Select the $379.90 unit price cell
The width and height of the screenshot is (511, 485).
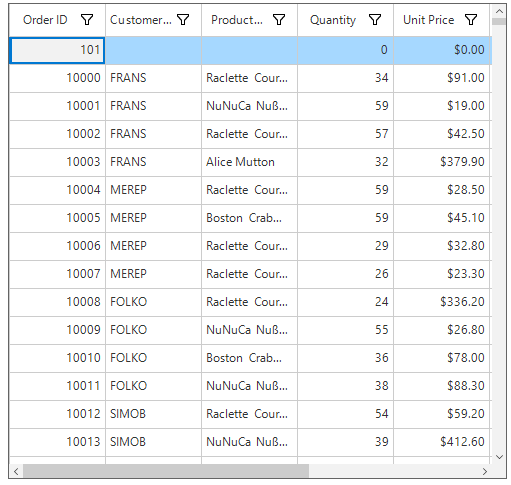click(x=441, y=162)
